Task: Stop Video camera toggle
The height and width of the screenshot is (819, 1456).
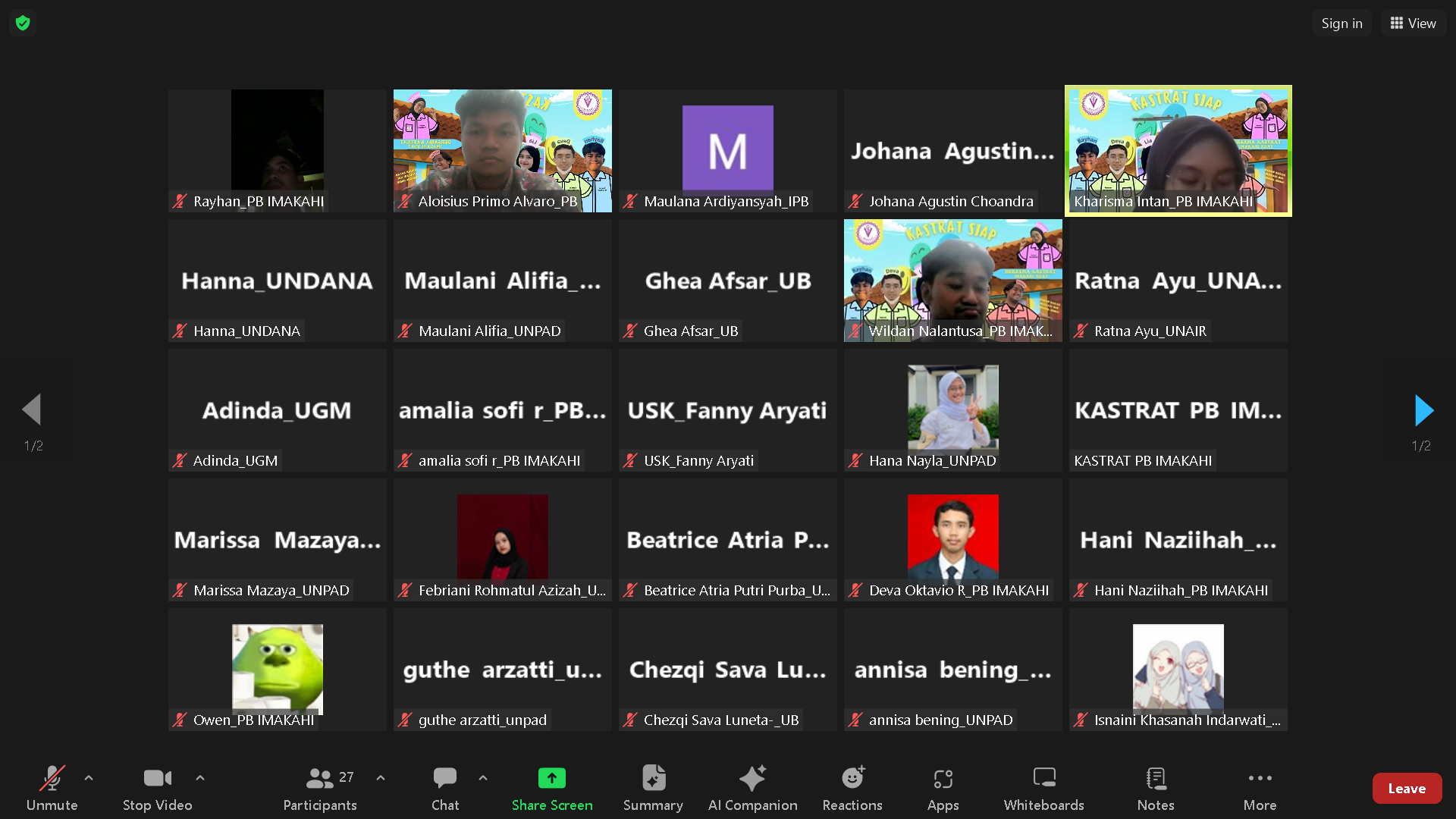Action: point(157,778)
